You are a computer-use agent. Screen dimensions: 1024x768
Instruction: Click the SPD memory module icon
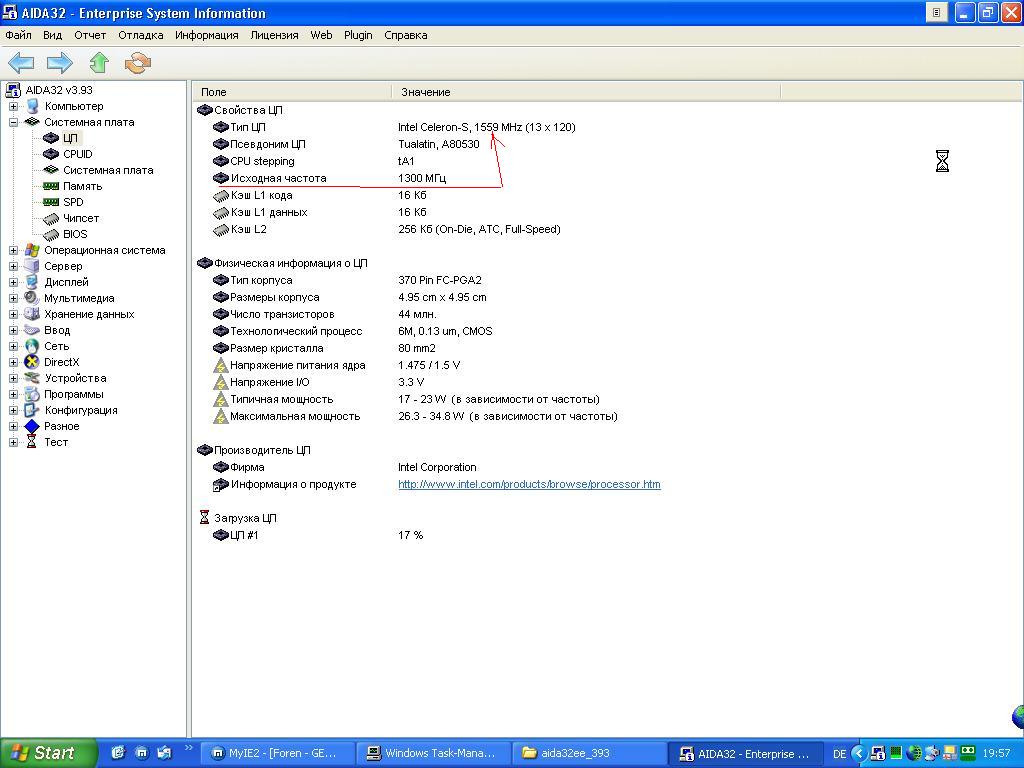(51, 202)
